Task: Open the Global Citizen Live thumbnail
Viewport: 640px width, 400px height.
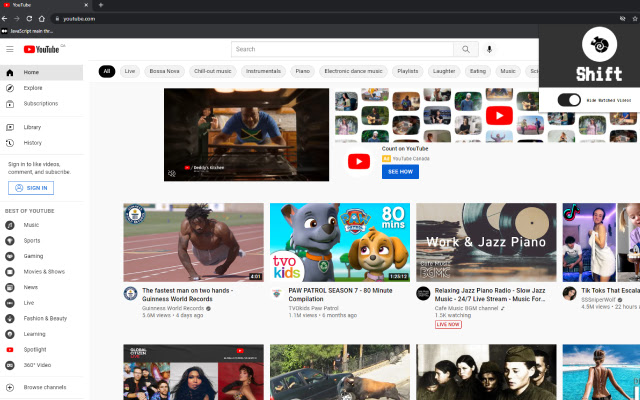Action: [193, 372]
